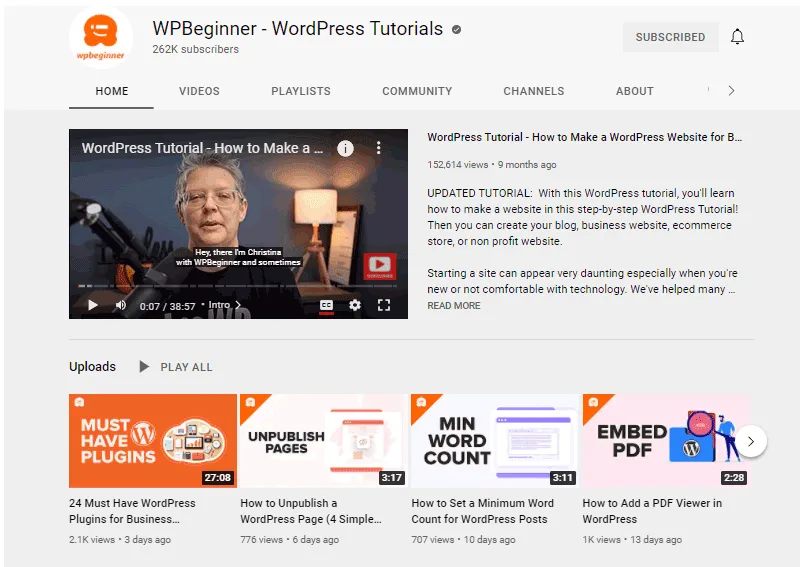Open the Min Word Count video thumbnail

click(x=495, y=440)
